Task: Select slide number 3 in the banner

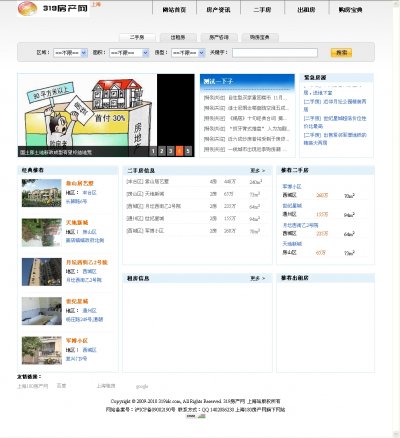Action: click(x=170, y=151)
